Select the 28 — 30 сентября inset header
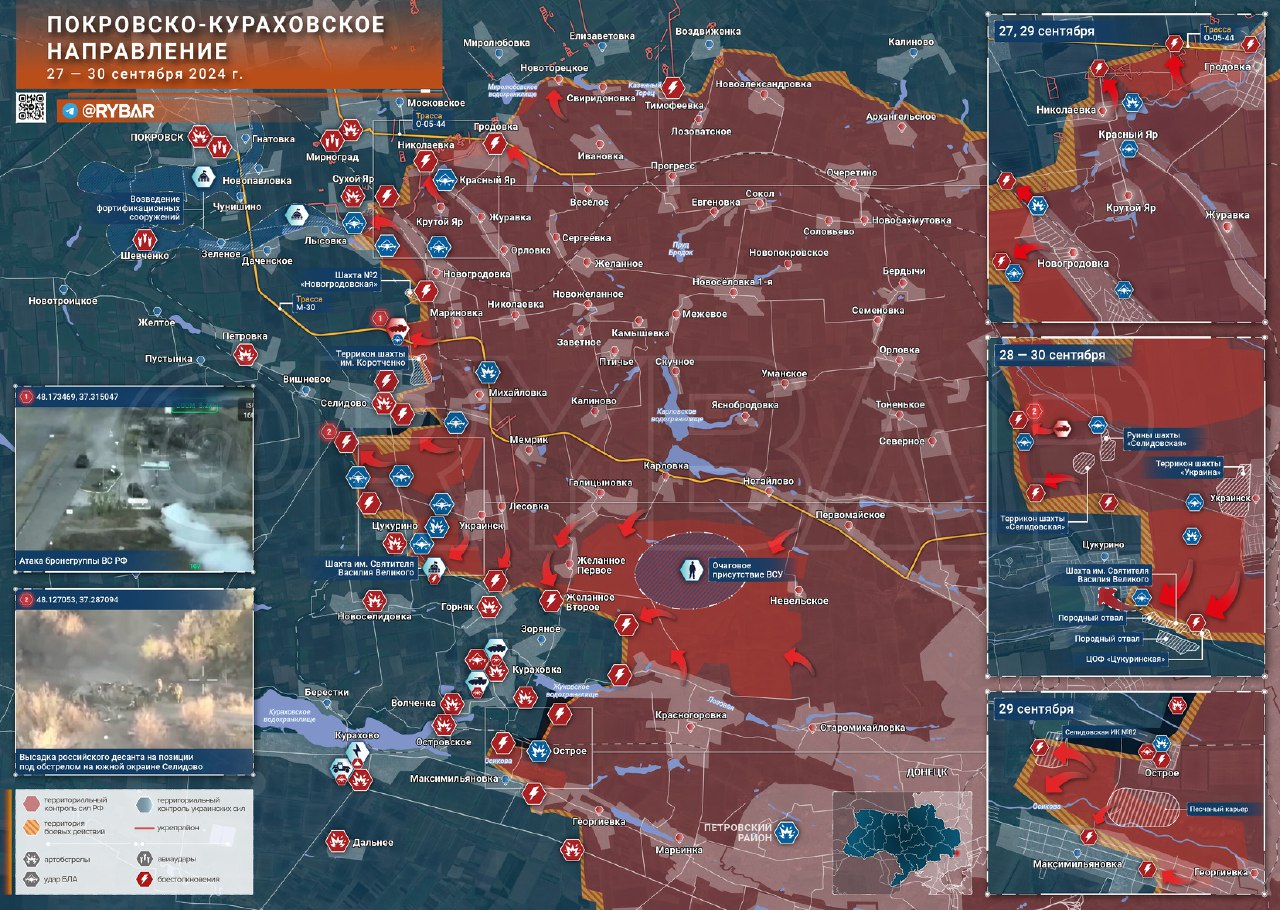 1051,355
